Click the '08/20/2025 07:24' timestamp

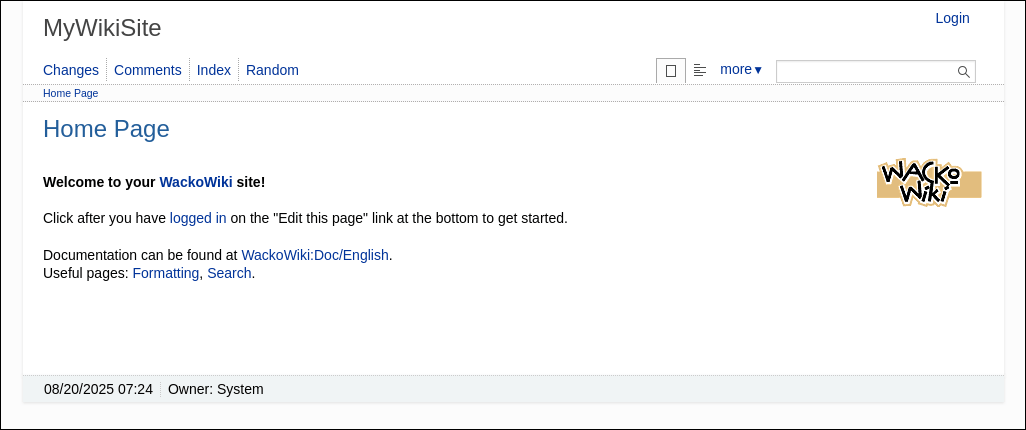coord(98,389)
